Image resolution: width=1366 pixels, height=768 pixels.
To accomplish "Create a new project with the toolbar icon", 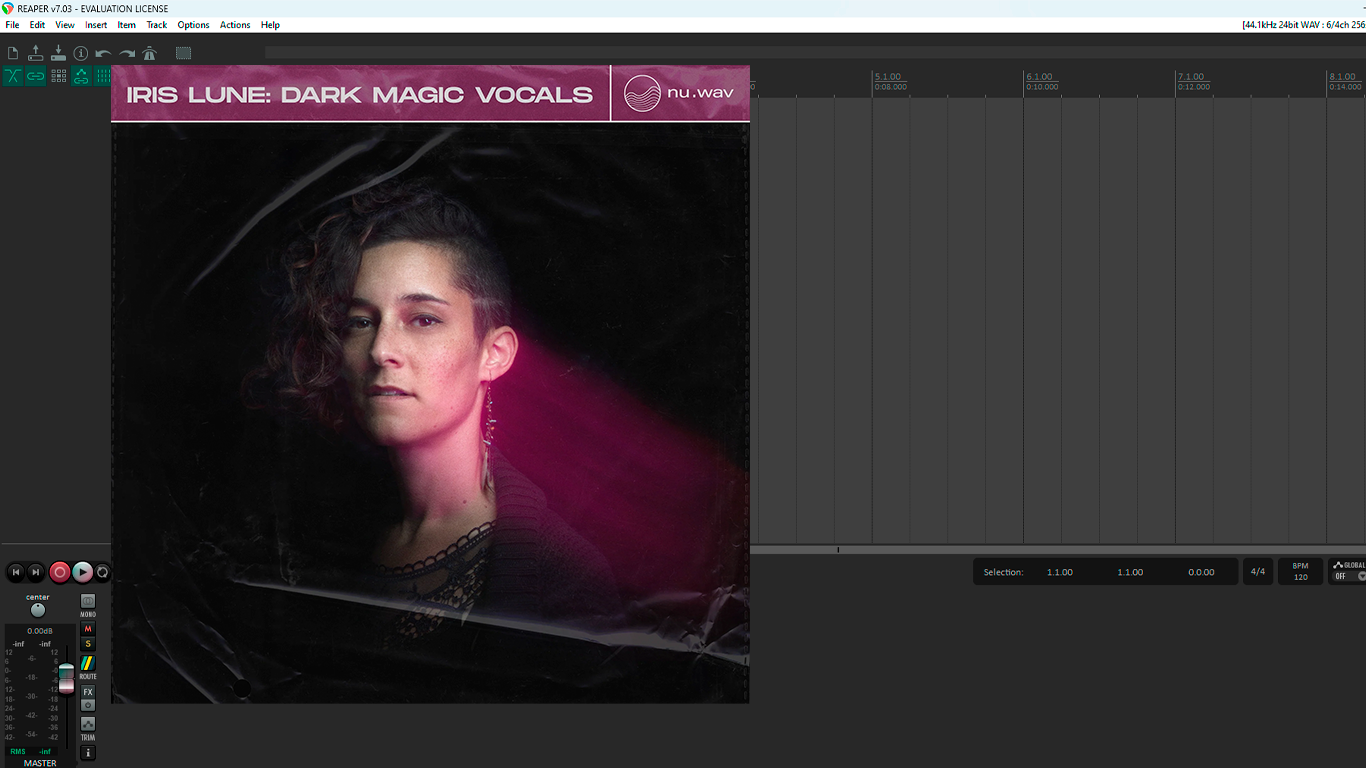I will click(13, 53).
